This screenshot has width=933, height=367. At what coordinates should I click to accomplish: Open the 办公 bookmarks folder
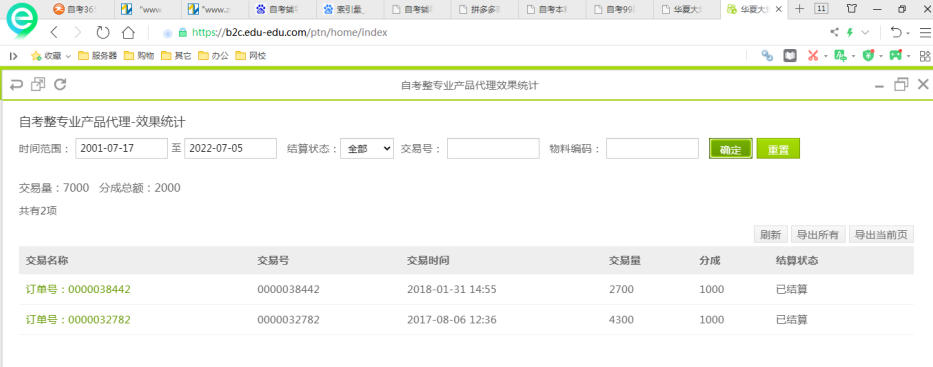click(213, 56)
